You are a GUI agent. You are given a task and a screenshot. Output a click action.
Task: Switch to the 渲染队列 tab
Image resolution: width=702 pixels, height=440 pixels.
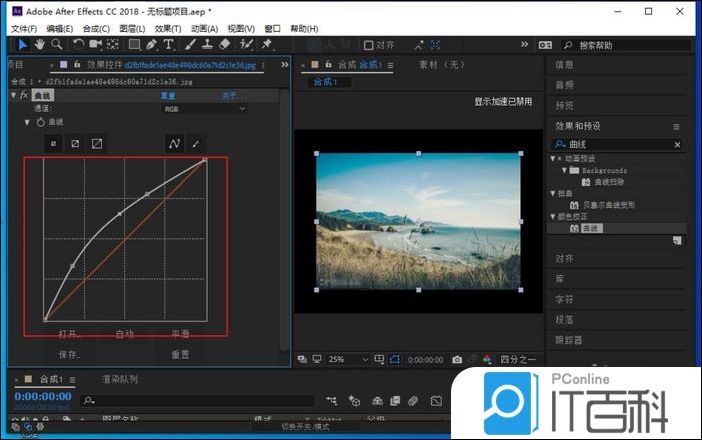[119, 380]
